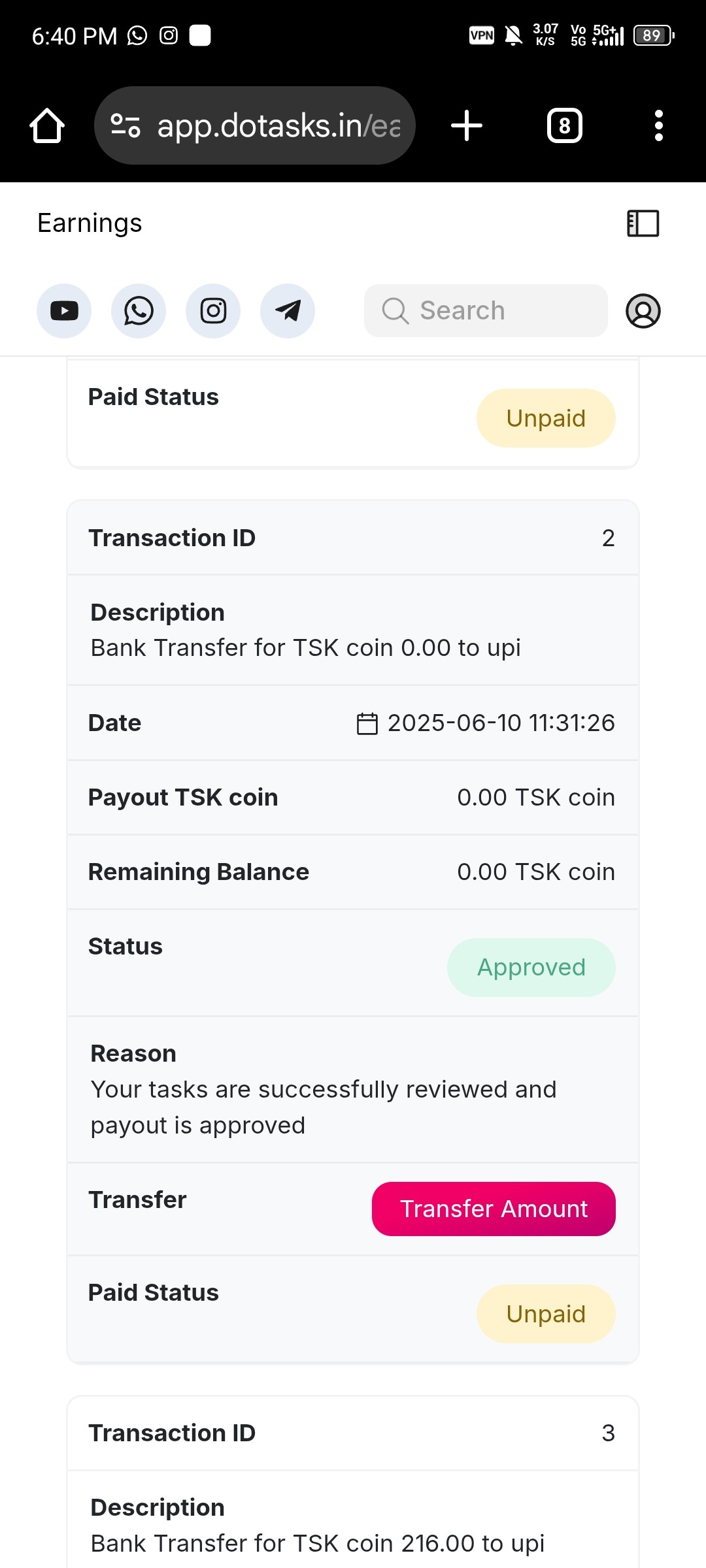
Task: Tap the browser home icon
Action: 47,125
